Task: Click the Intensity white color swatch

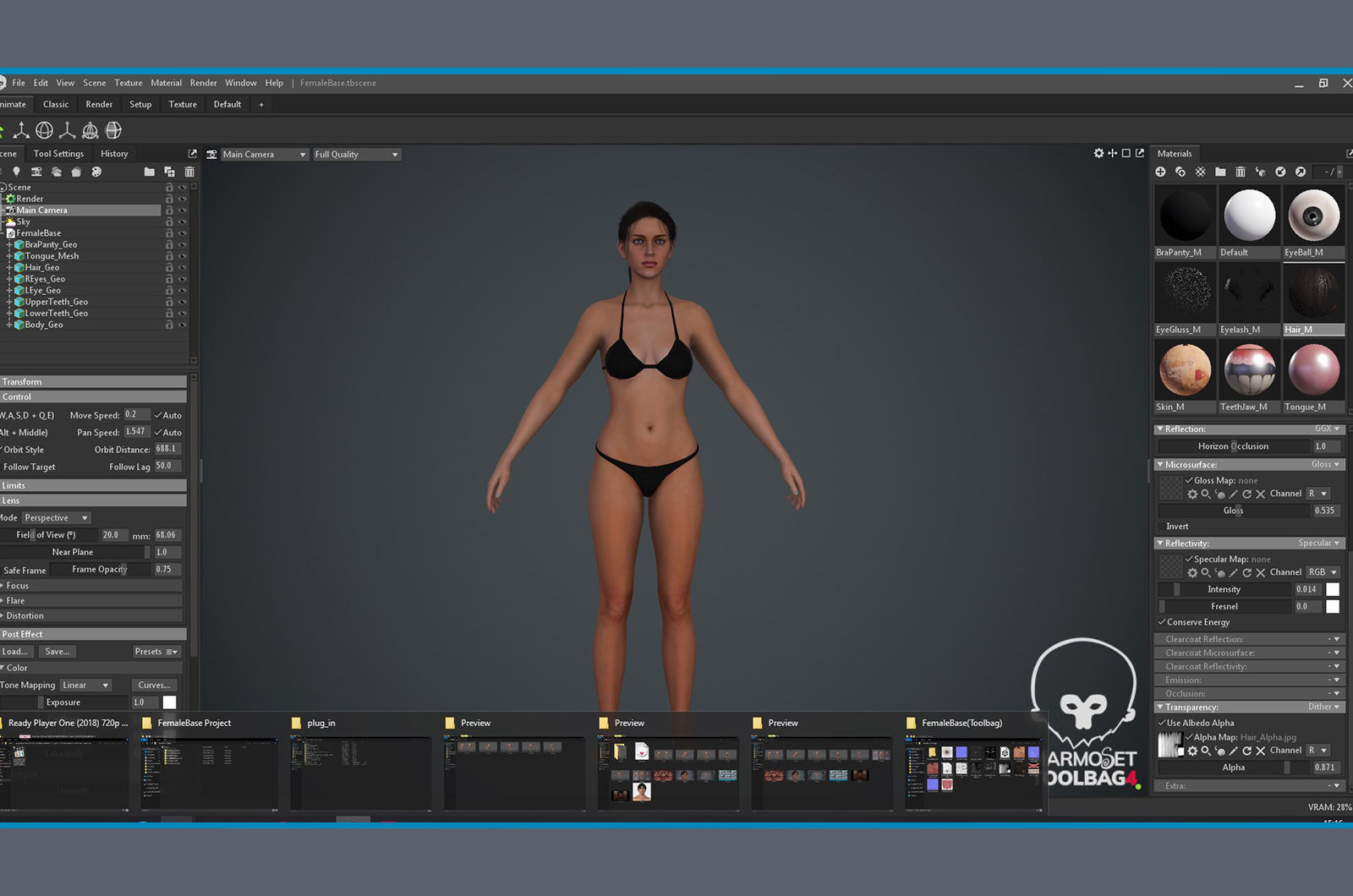Action: point(1333,589)
